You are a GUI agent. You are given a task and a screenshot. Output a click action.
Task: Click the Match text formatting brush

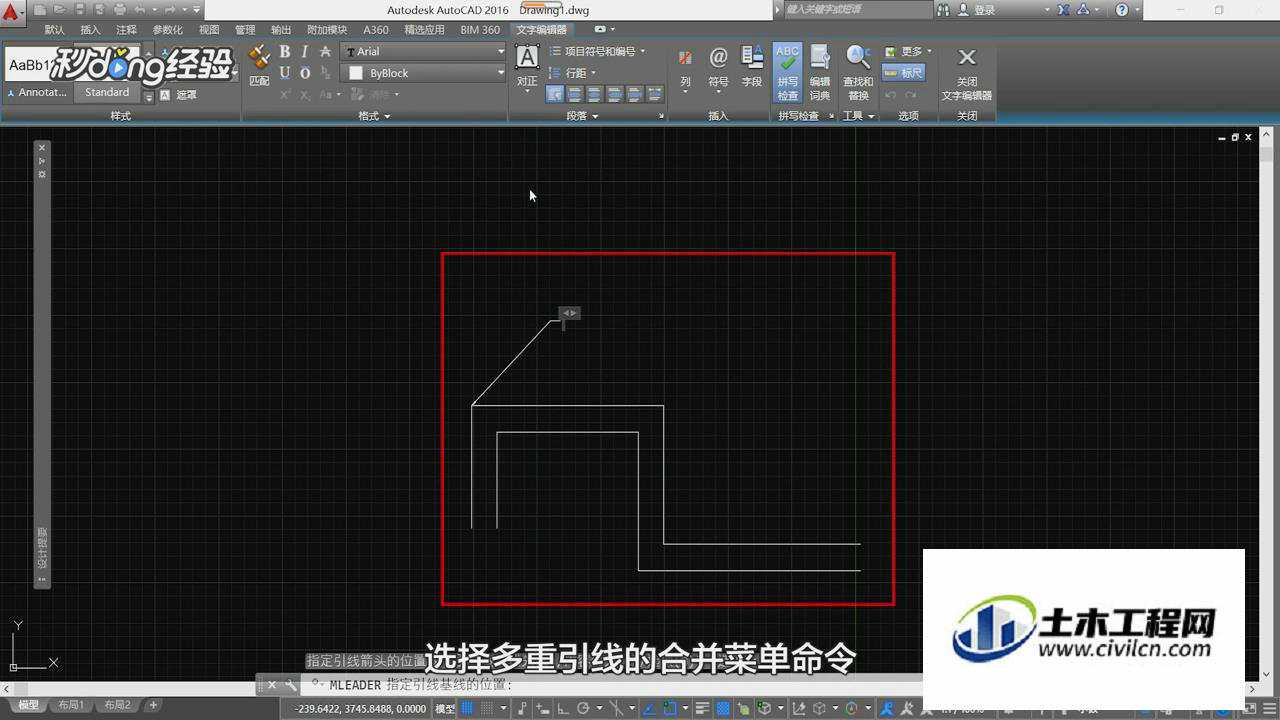pos(259,66)
